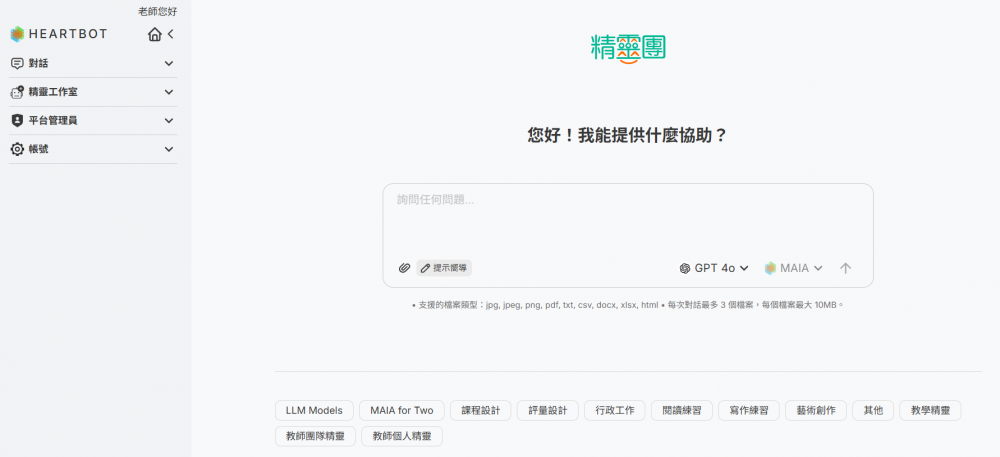Click the 提示嚮導 prompt guide button
1000x457 pixels.
coord(445,268)
